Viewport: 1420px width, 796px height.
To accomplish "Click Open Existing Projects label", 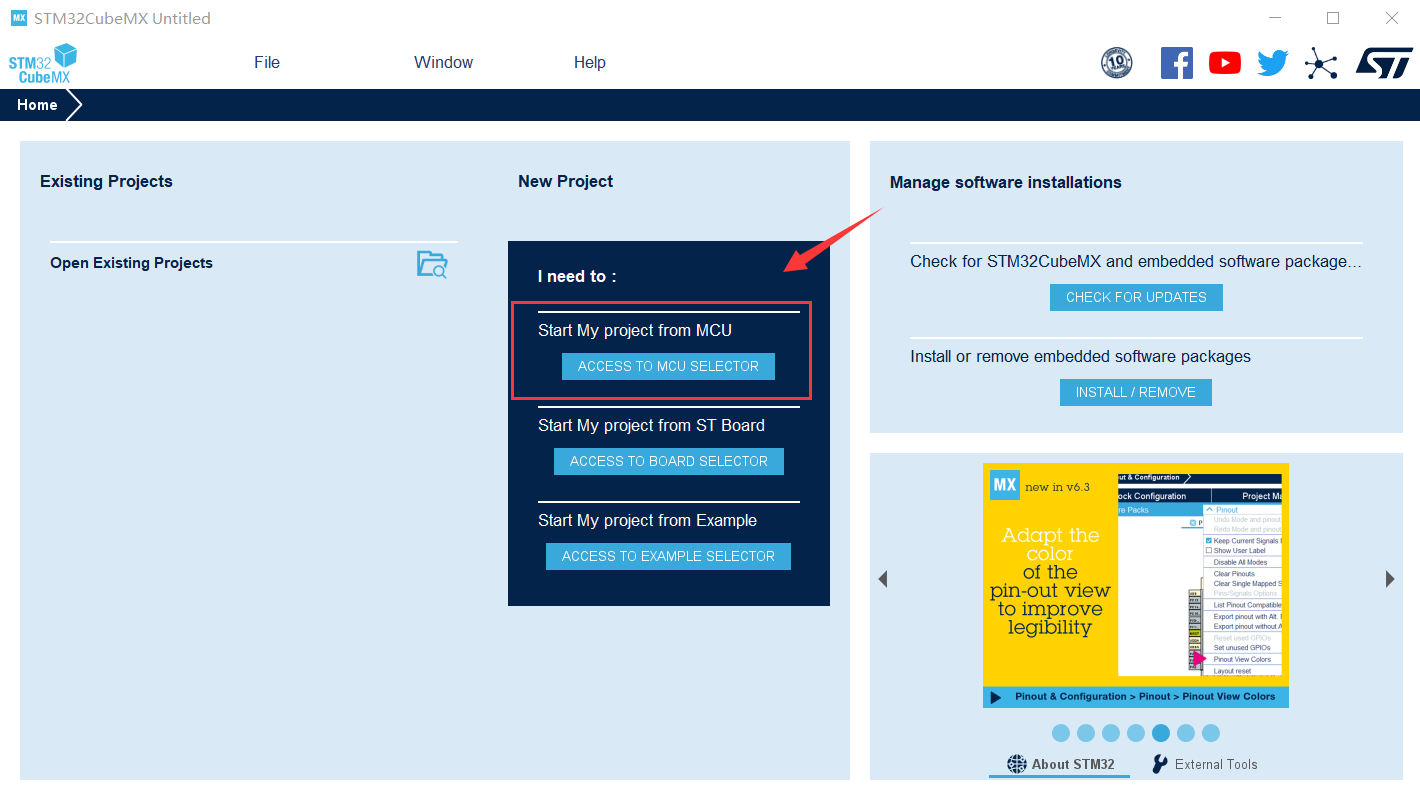I will click(x=131, y=263).
